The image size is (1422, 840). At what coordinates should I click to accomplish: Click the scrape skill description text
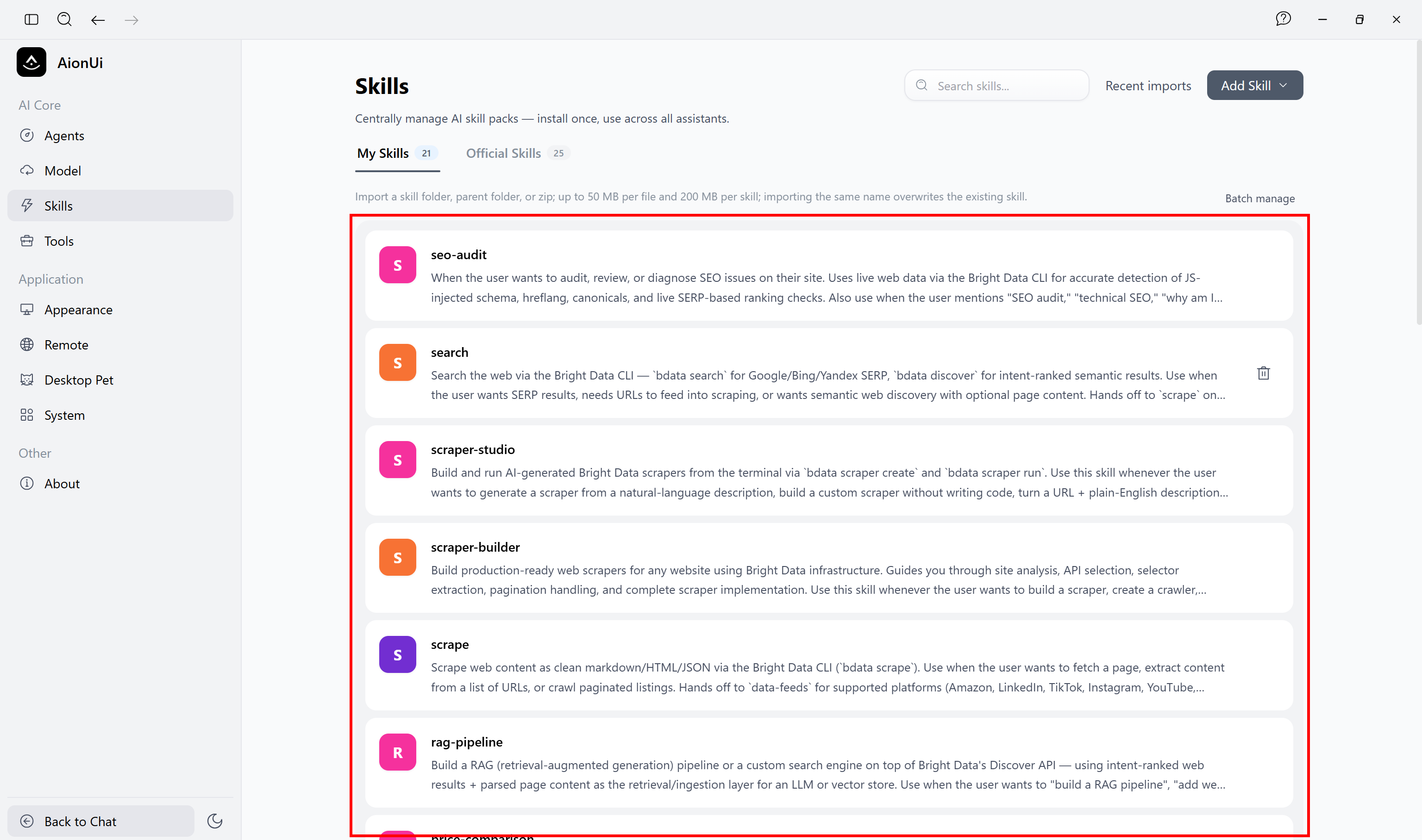click(828, 678)
